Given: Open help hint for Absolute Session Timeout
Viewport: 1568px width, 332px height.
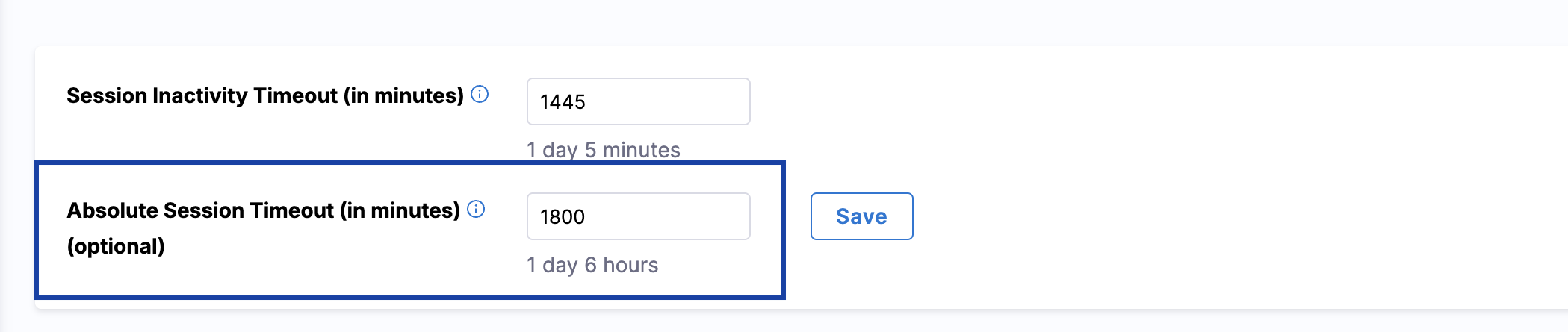Looking at the screenshot, I should pyautogui.click(x=476, y=210).
